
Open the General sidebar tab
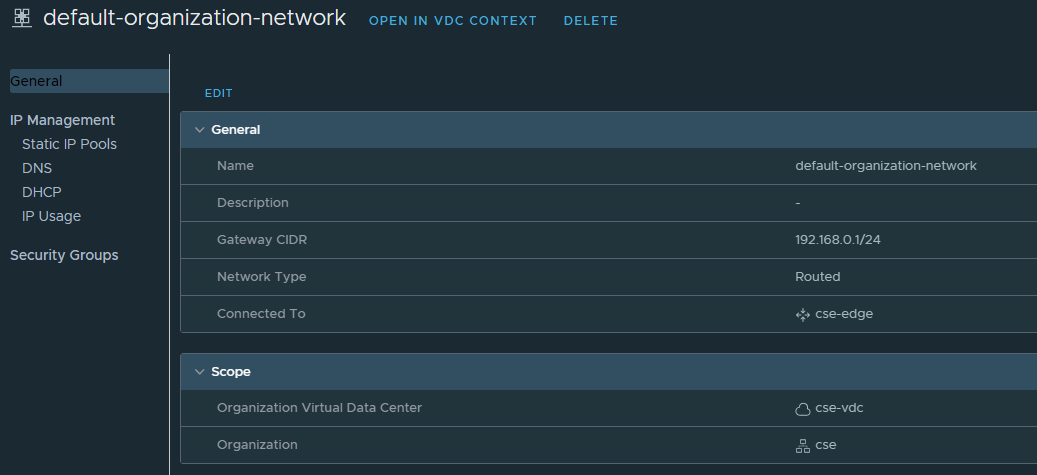(36, 81)
